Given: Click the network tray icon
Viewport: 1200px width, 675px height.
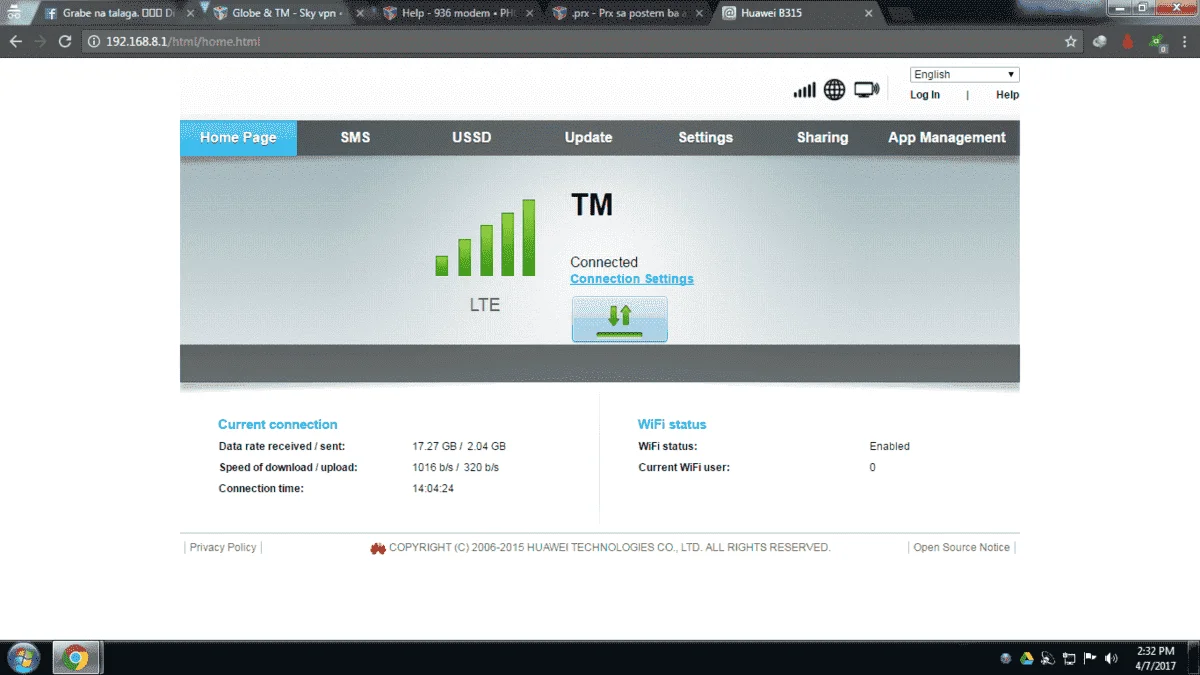Looking at the screenshot, I should click(x=1069, y=658).
